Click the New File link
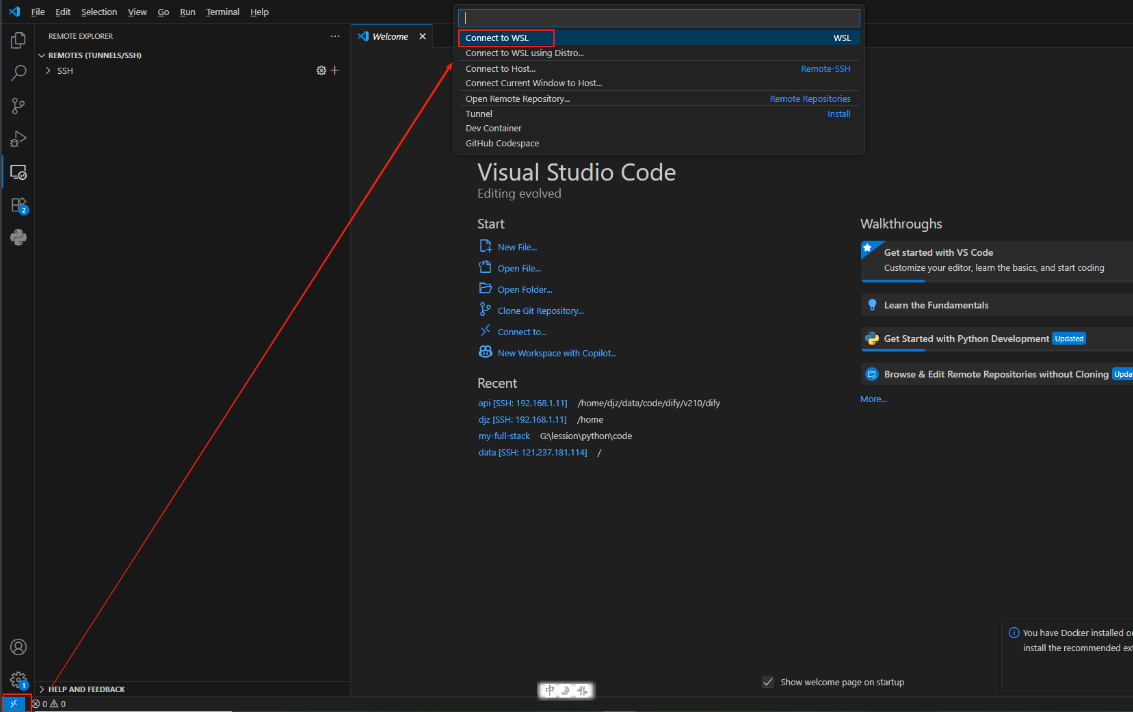The height and width of the screenshot is (712, 1133). coord(517,247)
